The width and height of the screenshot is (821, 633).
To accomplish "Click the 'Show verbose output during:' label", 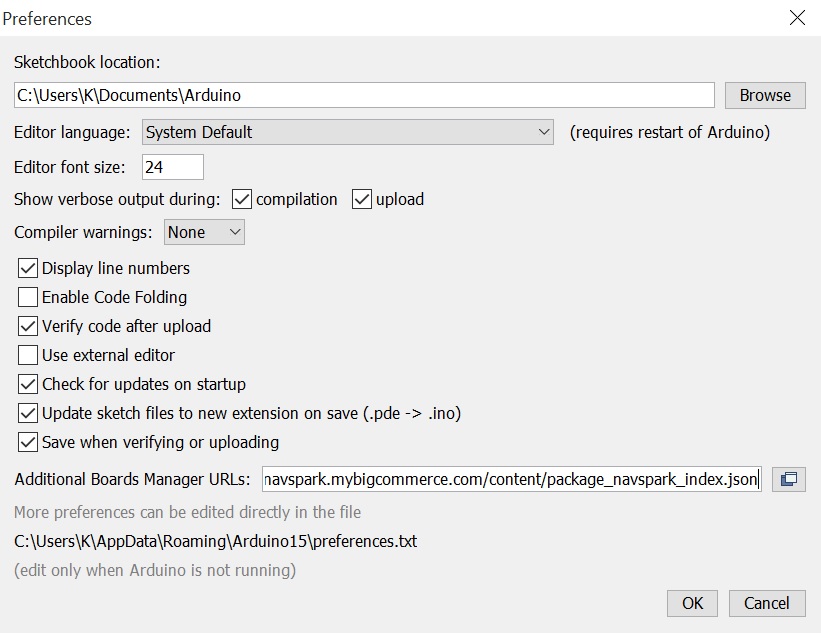I will pyautogui.click(x=117, y=199).
